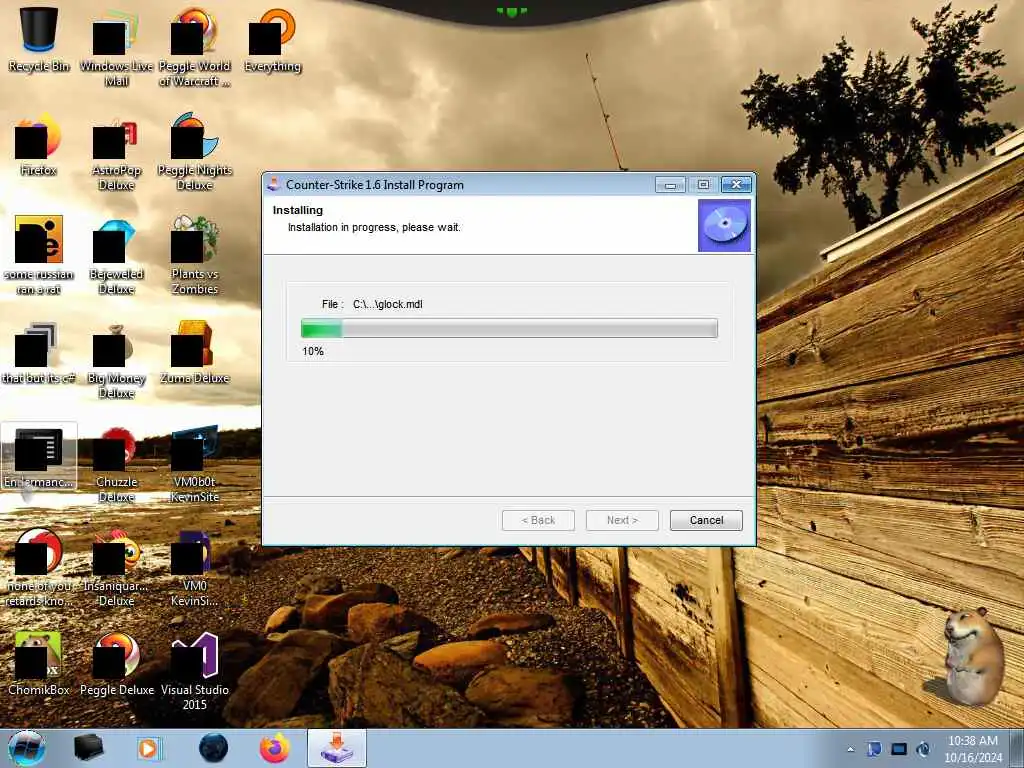The image size is (1024, 768).
Task: Click the tray icon beside the clock
Action: [x=923, y=749]
